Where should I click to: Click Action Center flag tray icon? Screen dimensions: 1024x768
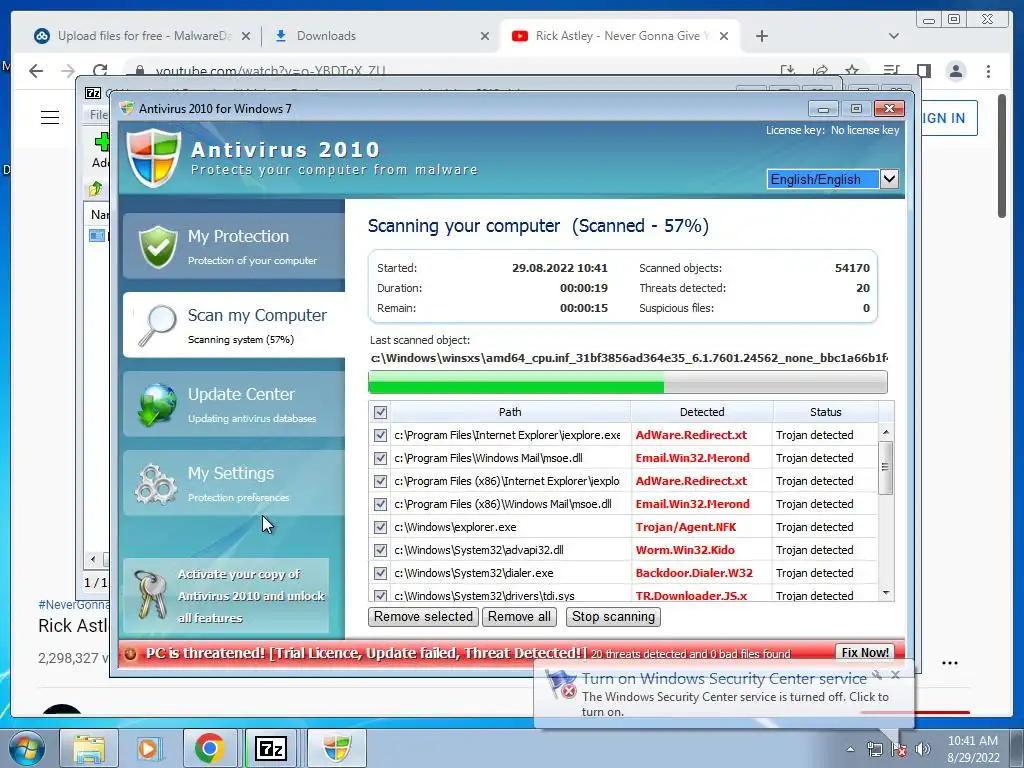899,749
